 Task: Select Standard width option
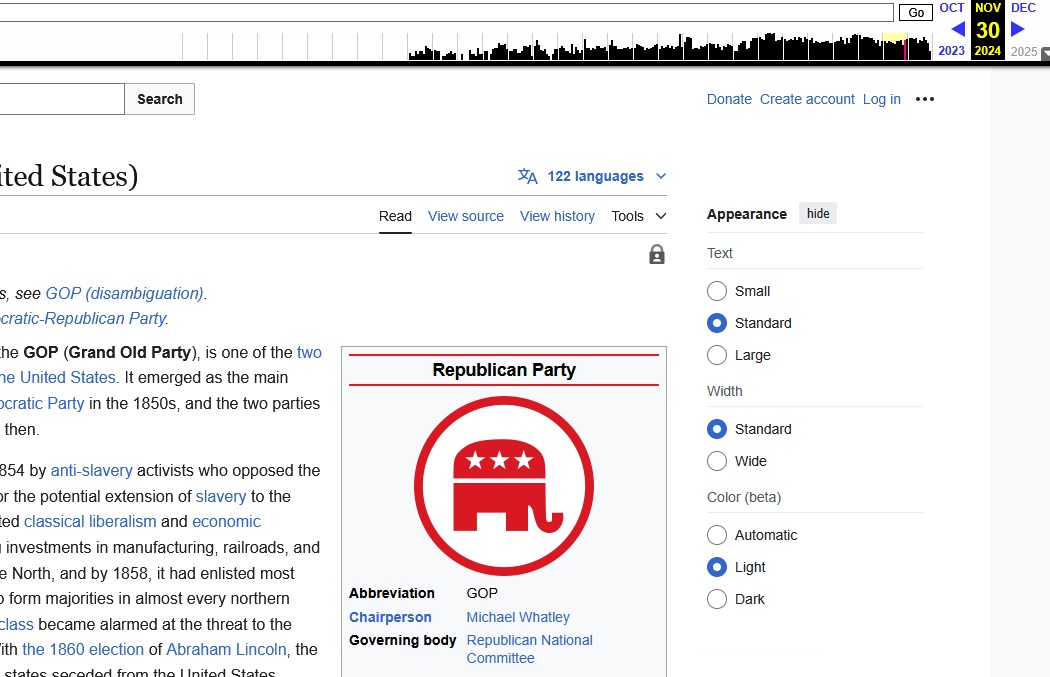pyautogui.click(x=717, y=429)
